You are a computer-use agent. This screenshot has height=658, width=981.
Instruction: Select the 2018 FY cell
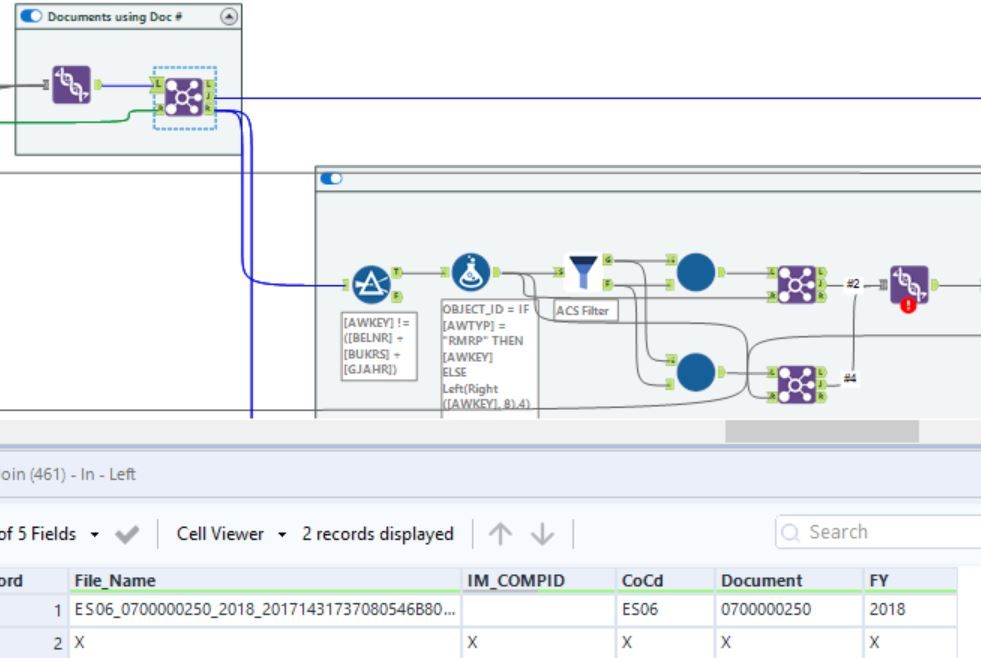point(910,609)
